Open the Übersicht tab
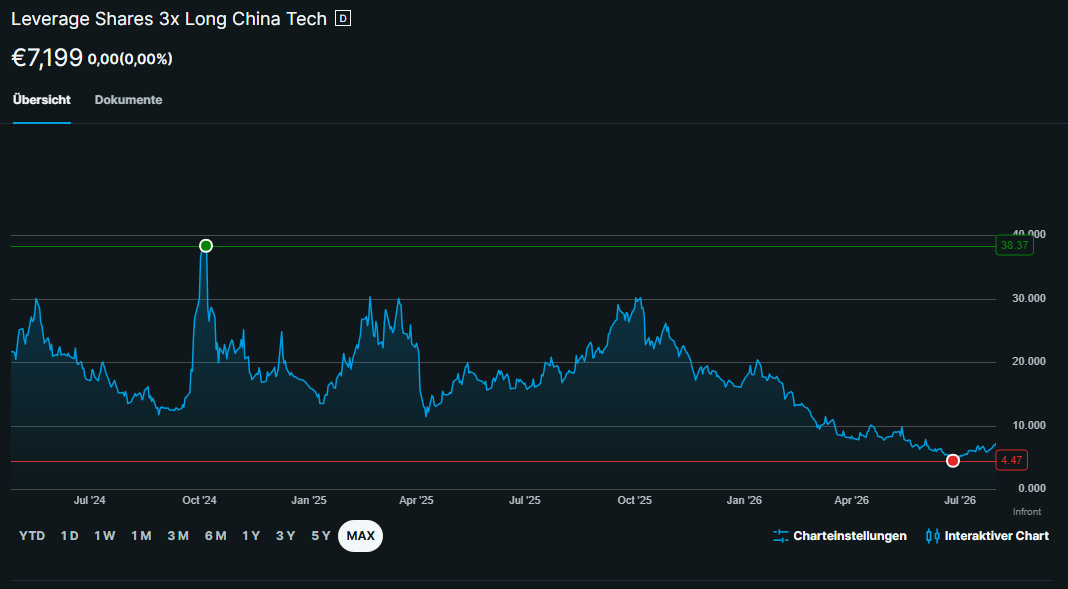This screenshot has width=1068, height=589. click(x=42, y=100)
